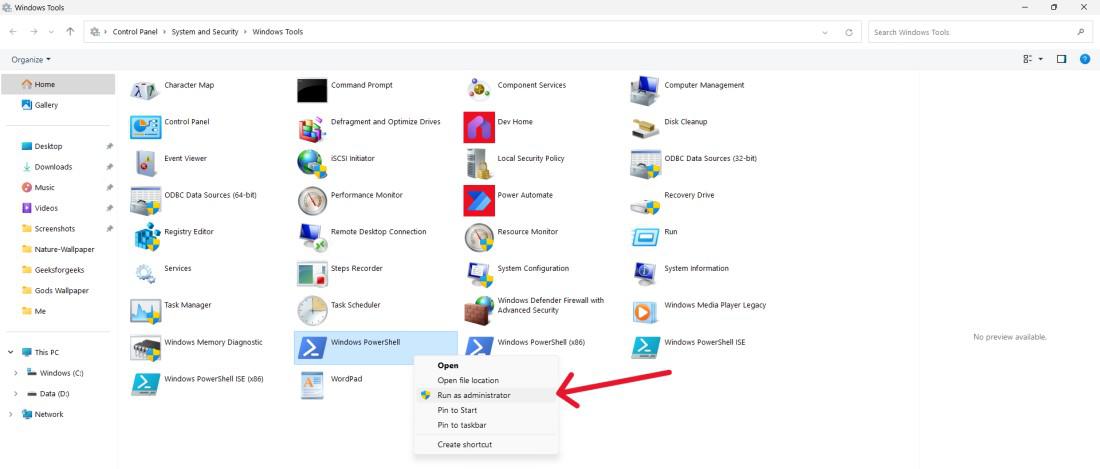This screenshot has height=469, width=1100.
Task: Expand the Network tree node
Action: coord(11,414)
